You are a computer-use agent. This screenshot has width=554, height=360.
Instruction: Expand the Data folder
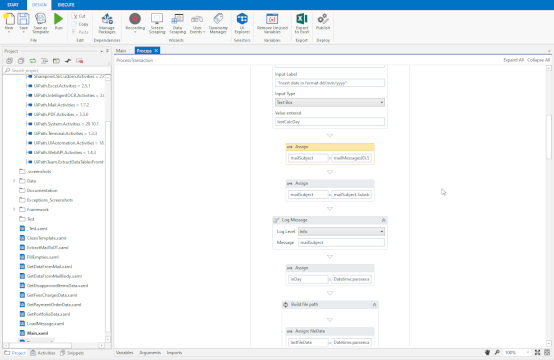click(14, 181)
